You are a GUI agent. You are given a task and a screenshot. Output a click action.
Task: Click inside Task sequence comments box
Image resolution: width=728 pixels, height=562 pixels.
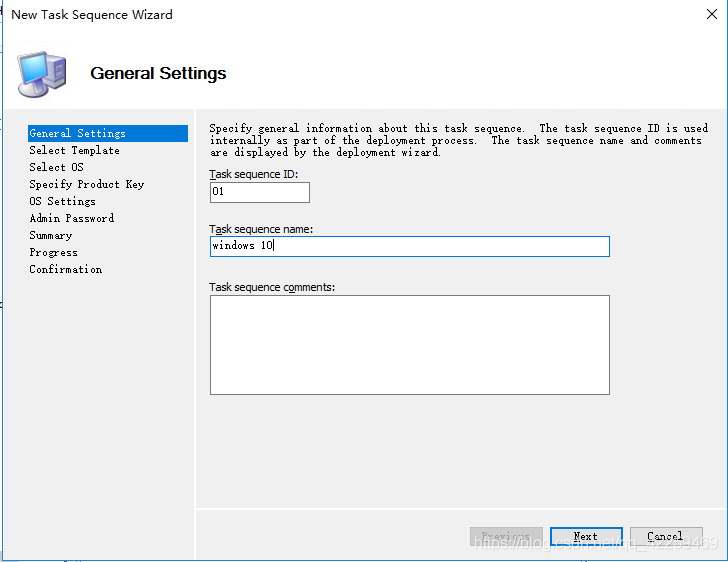point(409,344)
